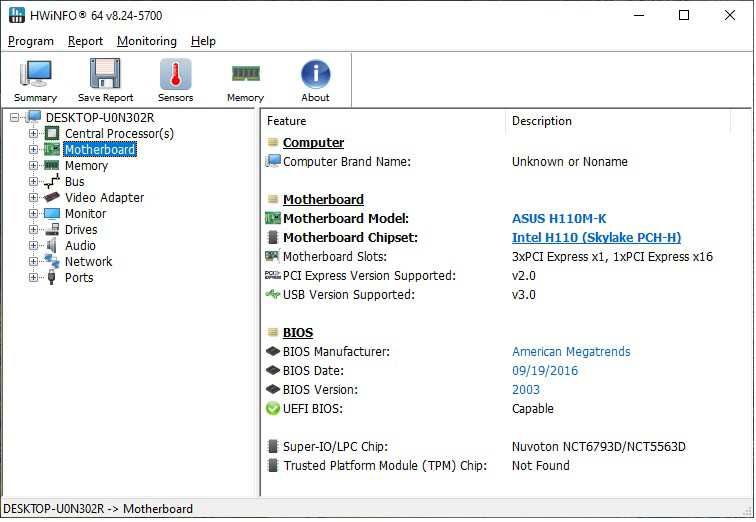
Task: Click the Motherboard Slots row icon
Action: point(273,256)
